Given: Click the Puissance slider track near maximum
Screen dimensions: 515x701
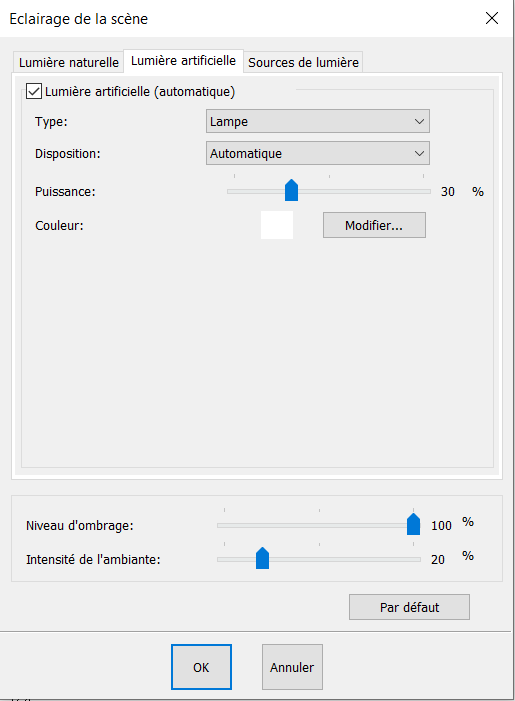Looking at the screenshot, I should click(x=422, y=191).
